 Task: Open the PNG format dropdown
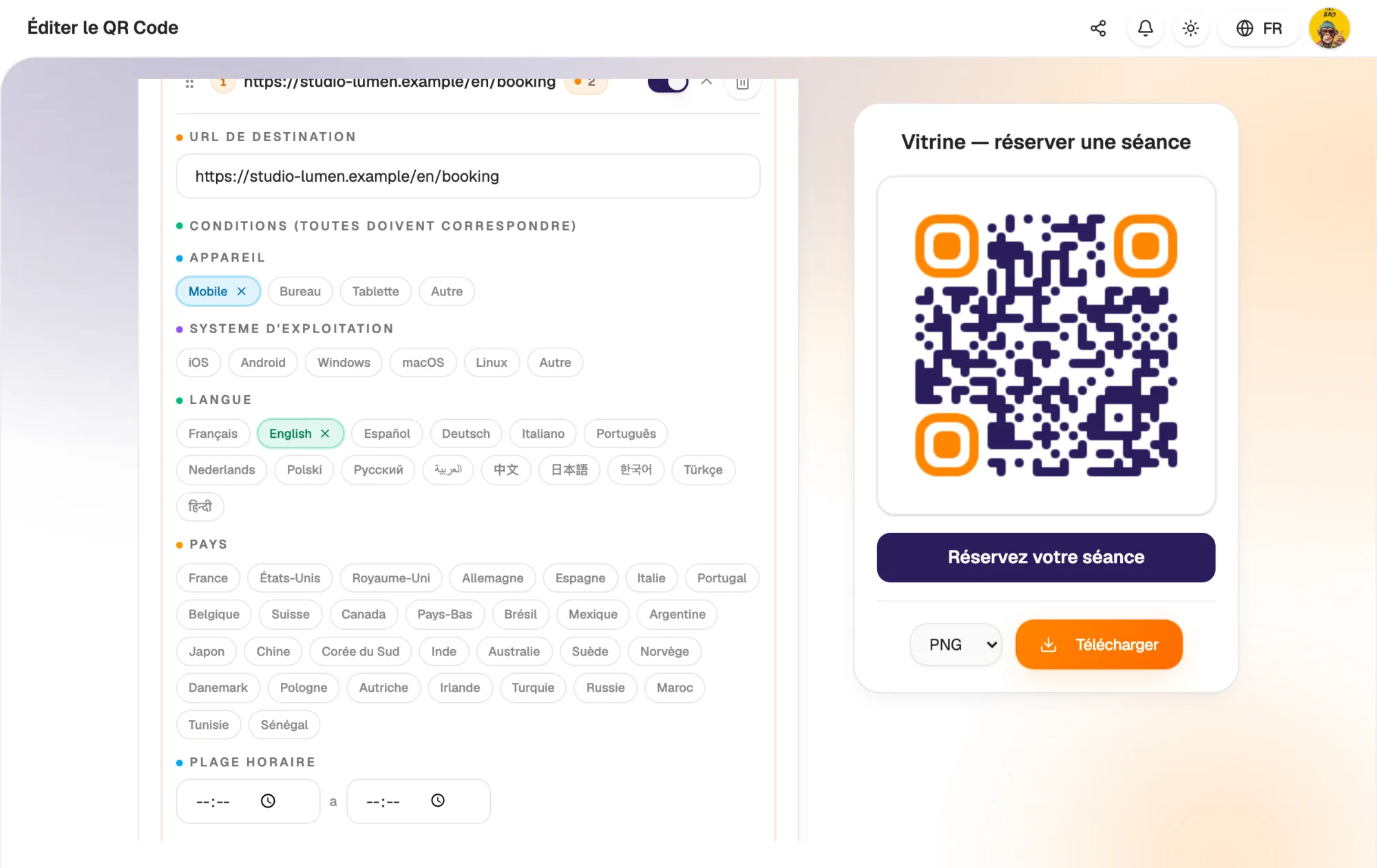(956, 644)
